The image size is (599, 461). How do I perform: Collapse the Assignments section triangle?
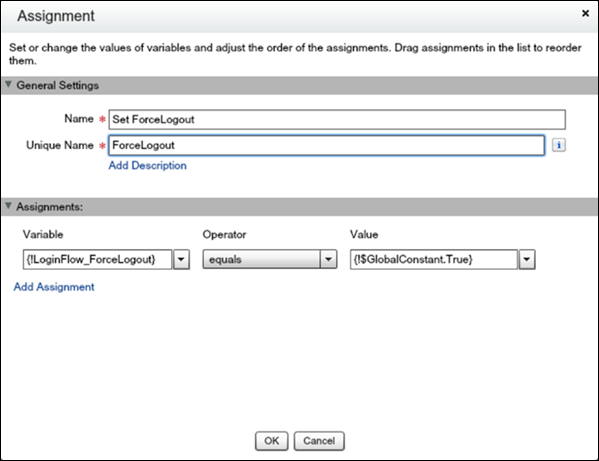[x=8, y=206]
